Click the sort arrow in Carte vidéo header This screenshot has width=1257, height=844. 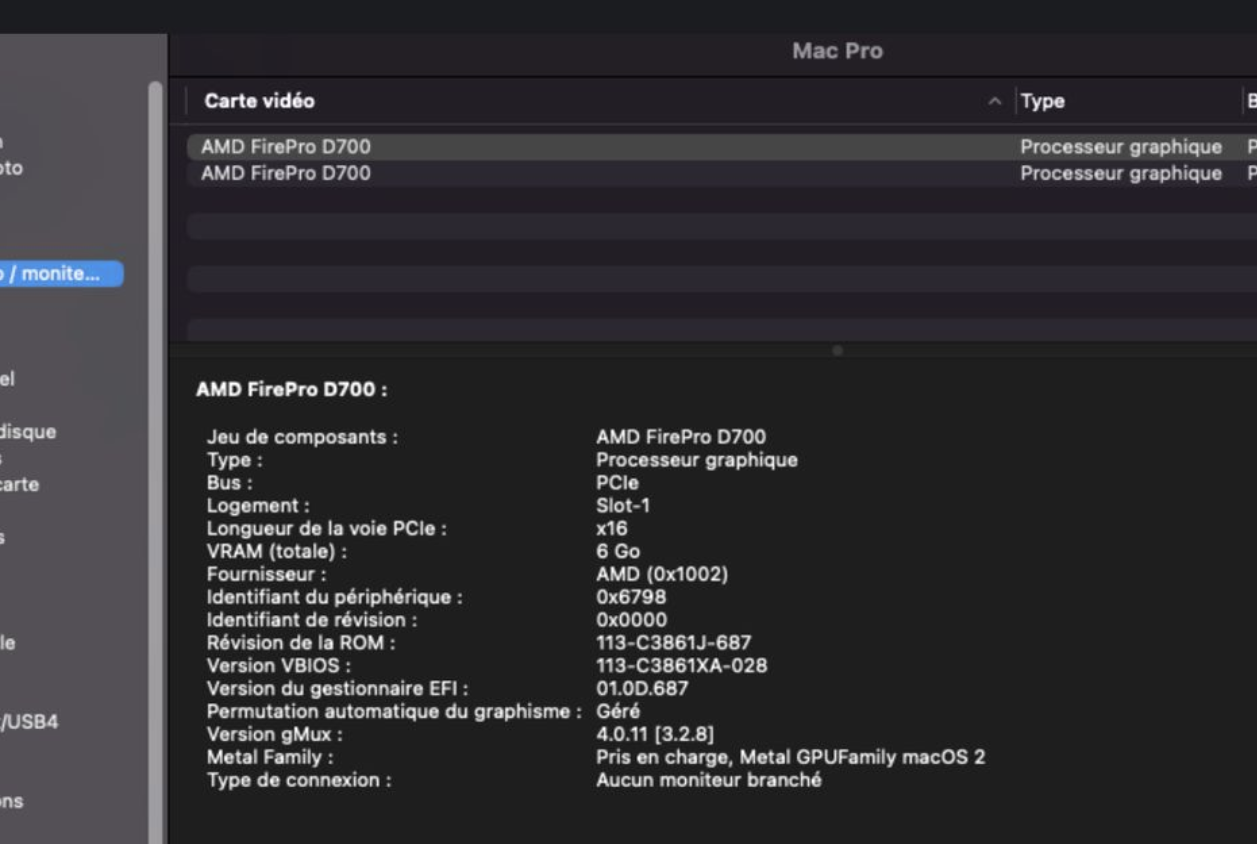[994, 101]
